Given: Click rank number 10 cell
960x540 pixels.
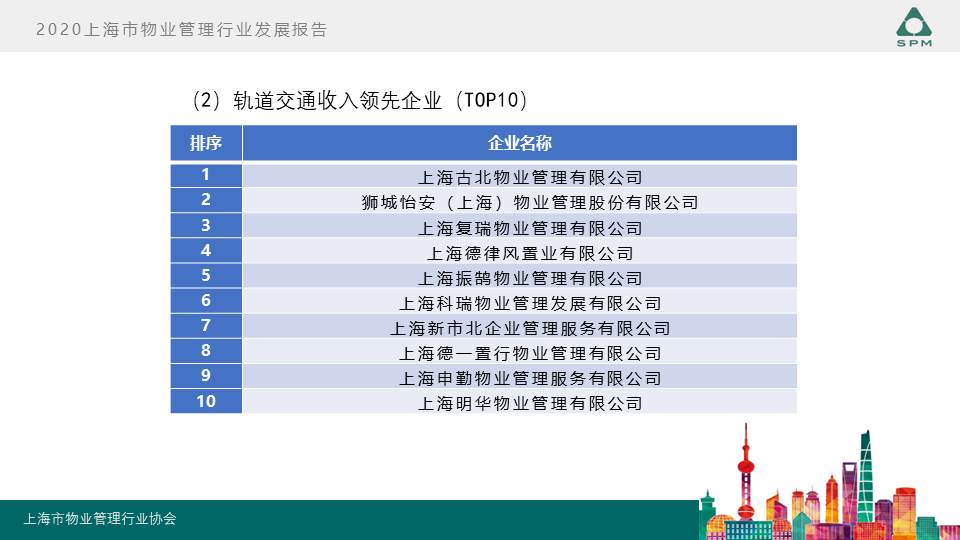Looking at the screenshot, I should click(x=206, y=401).
